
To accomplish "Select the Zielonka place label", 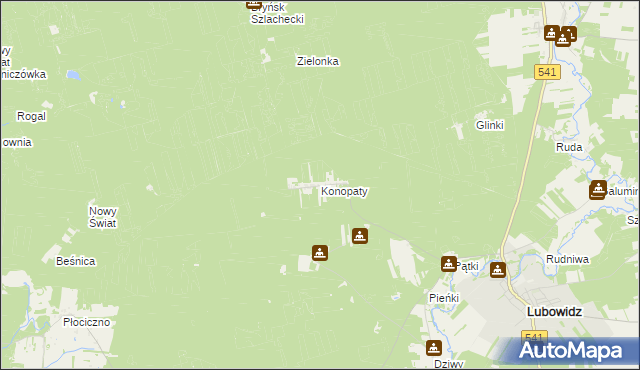I will [x=318, y=61].
